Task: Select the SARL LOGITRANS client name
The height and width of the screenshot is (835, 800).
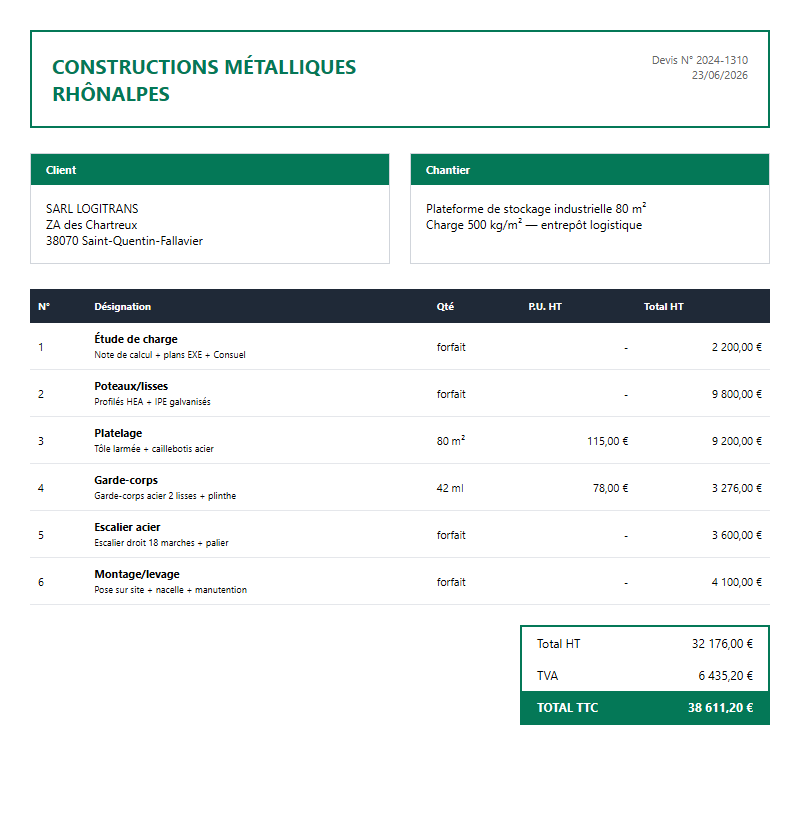Action: (92, 209)
